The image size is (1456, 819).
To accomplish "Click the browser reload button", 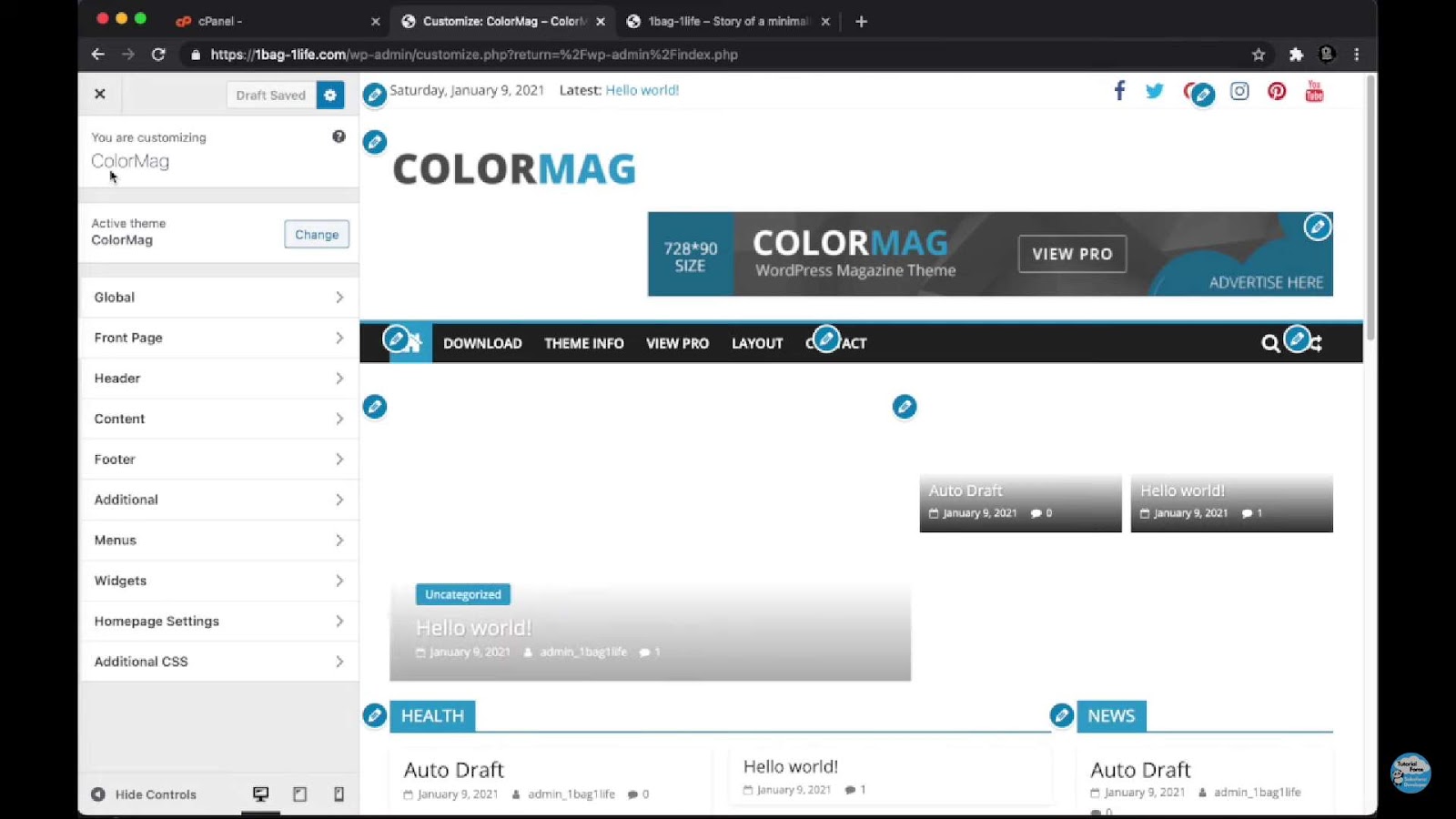I will pyautogui.click(x=158, y=55).
